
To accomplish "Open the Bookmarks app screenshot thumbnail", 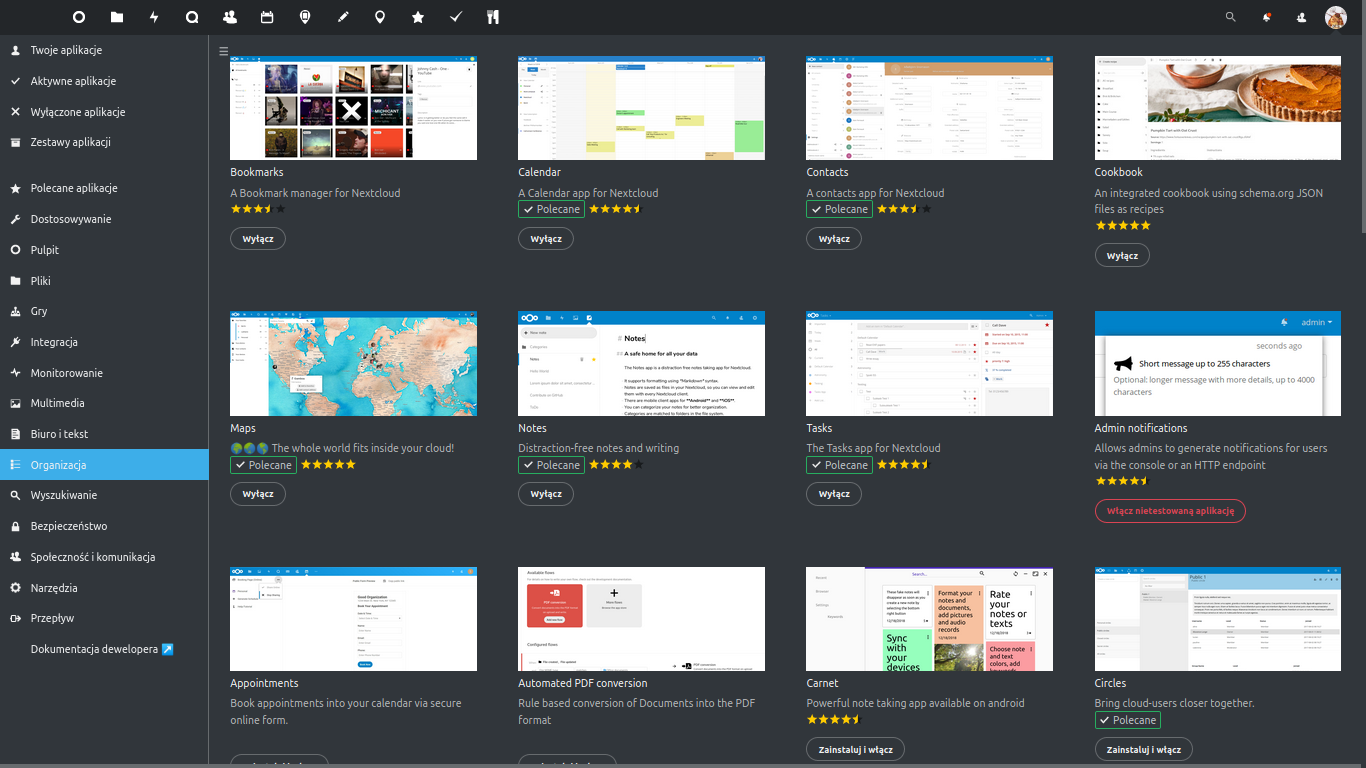I will point(353,108).
